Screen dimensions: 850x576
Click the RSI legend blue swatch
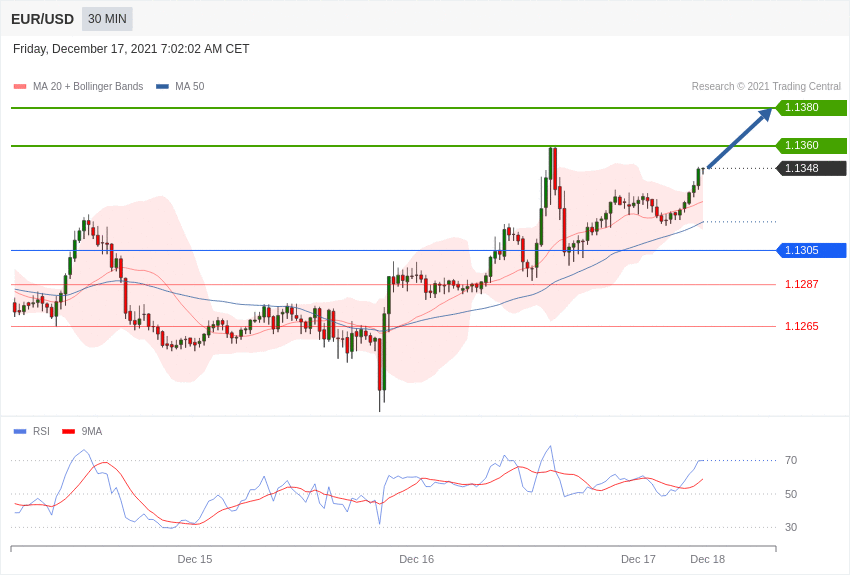20,432
